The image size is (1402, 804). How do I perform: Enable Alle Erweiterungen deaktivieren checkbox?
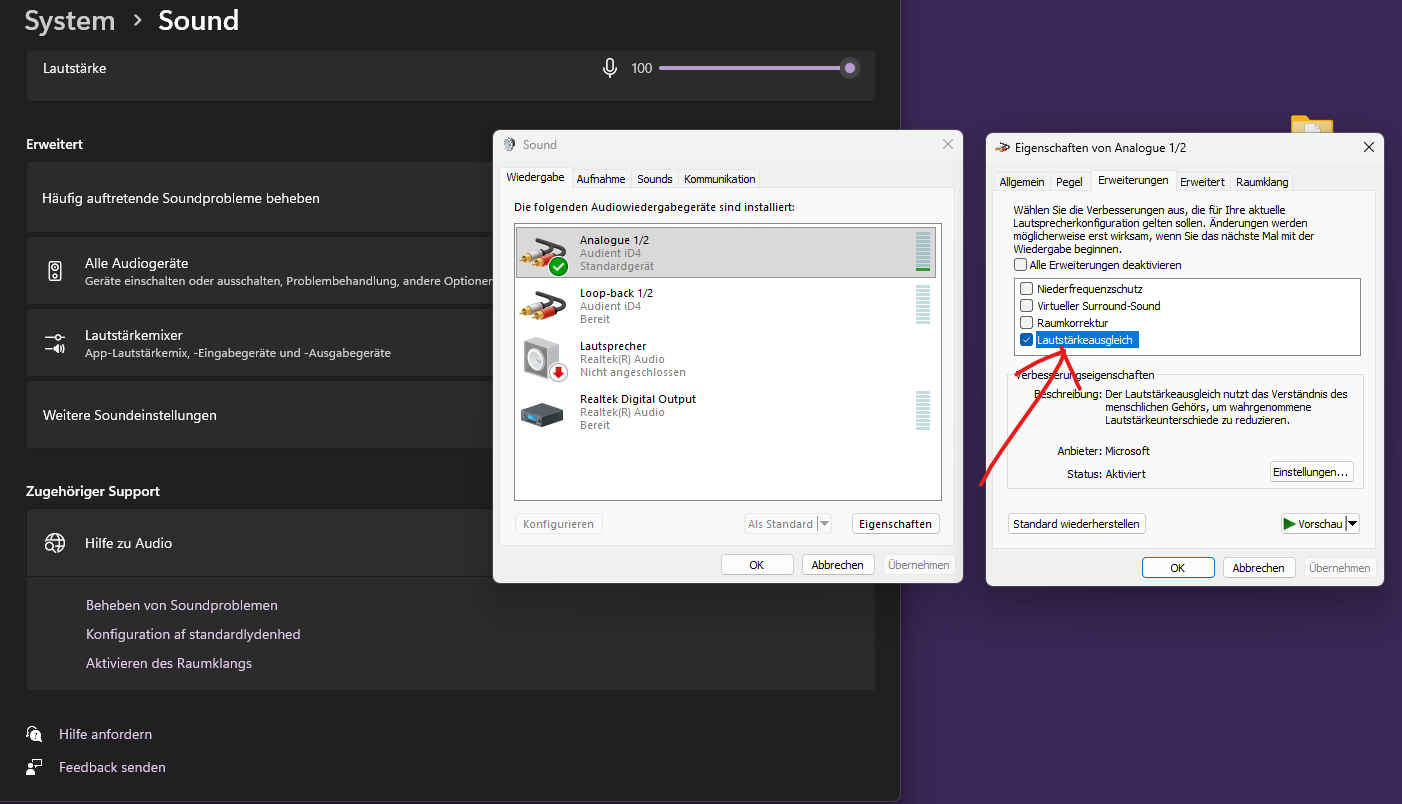tap(1020, 265)
